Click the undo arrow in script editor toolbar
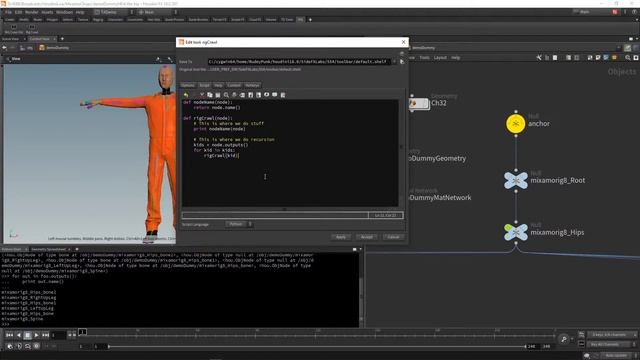640x360 pixels. coord(186,95)
